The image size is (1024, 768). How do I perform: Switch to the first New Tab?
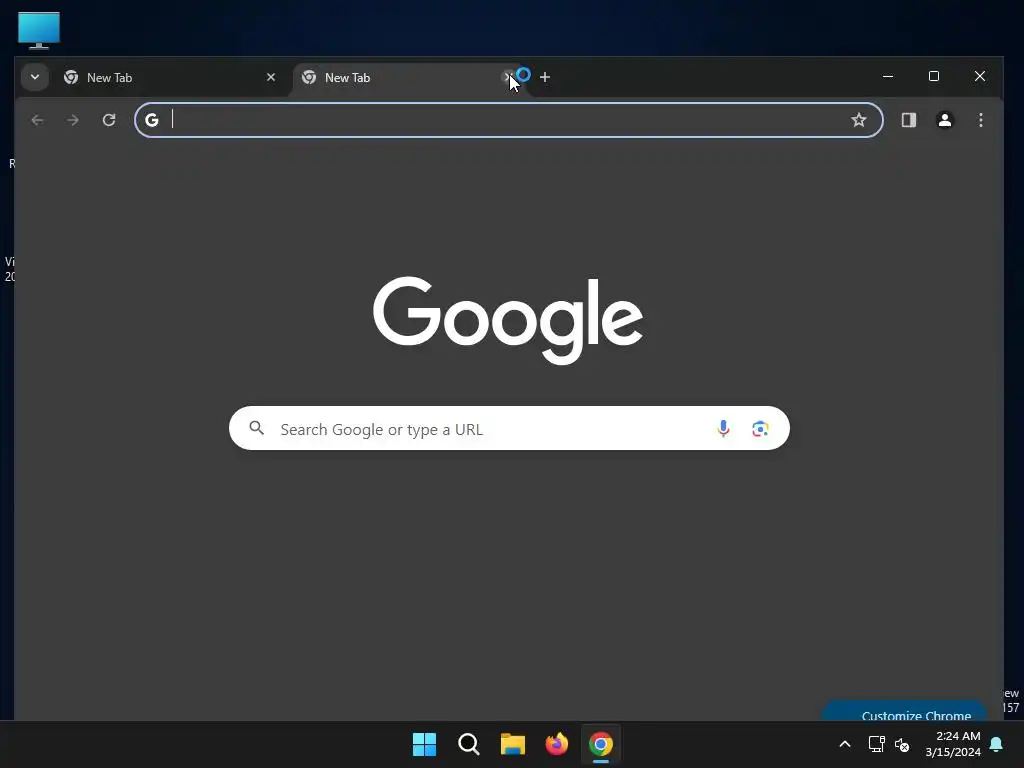pos(171,78)
